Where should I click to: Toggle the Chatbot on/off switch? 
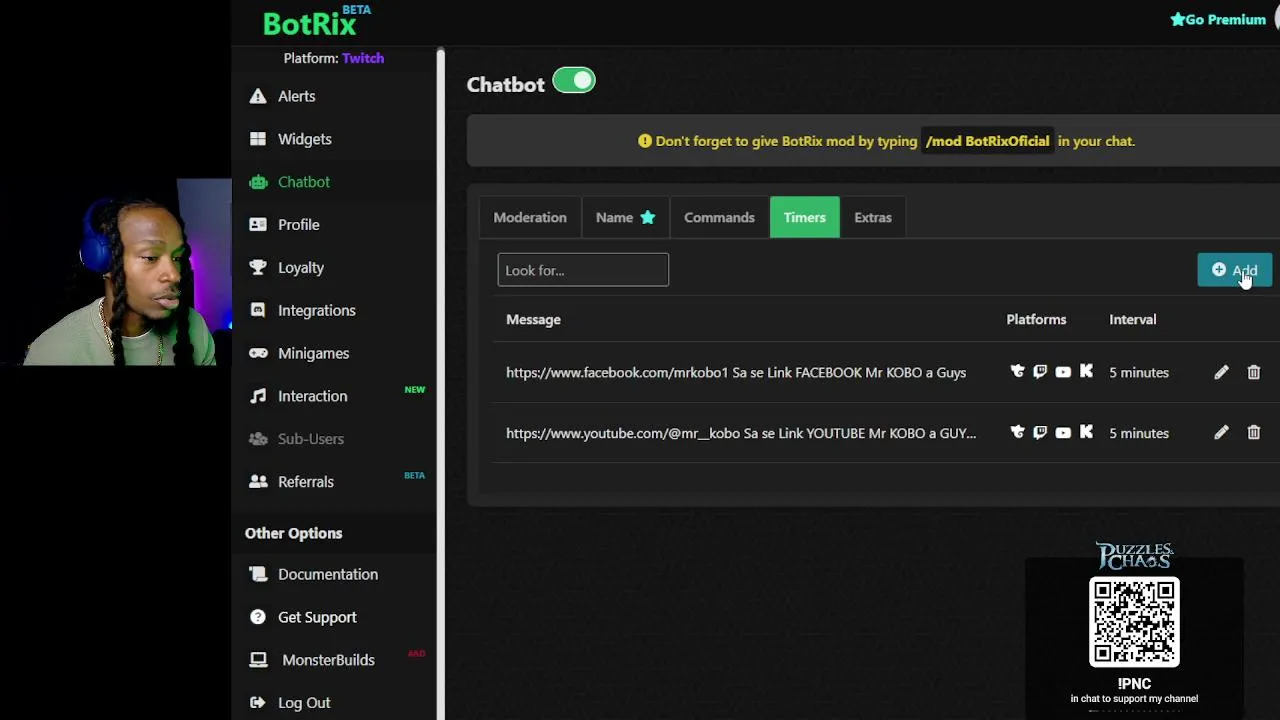click(x=574, y=81)
